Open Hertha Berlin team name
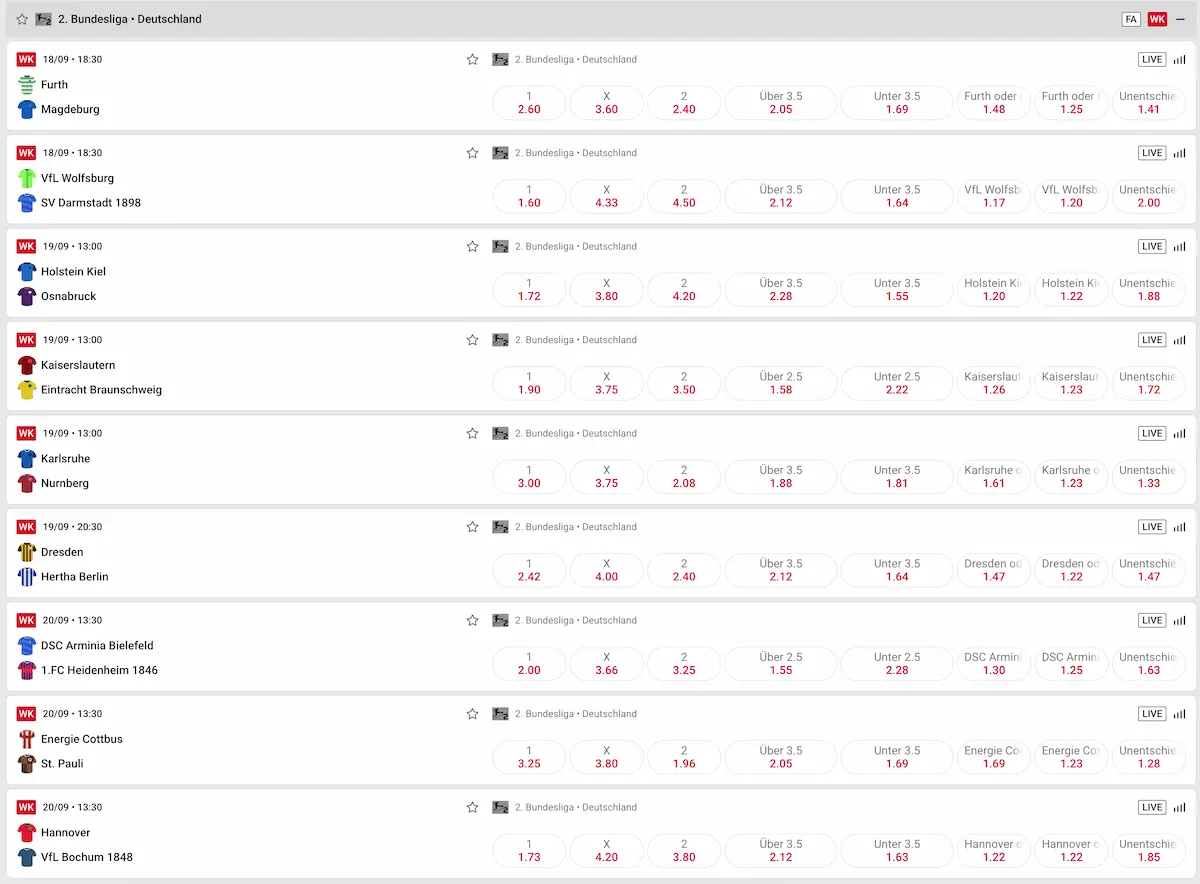Viewport: 1200px width, 884px height. (75, 577)
